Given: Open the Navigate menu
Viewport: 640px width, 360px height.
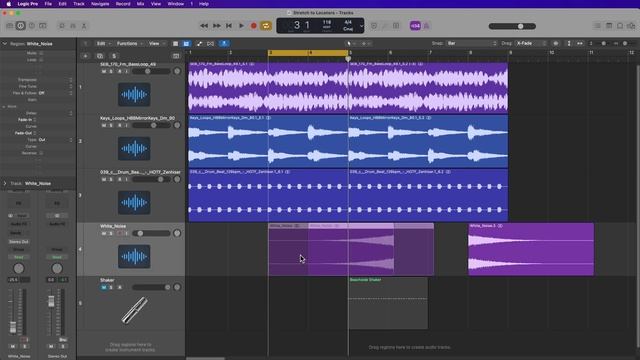Looking at the screenshot, I should click(x=100, y=4).
